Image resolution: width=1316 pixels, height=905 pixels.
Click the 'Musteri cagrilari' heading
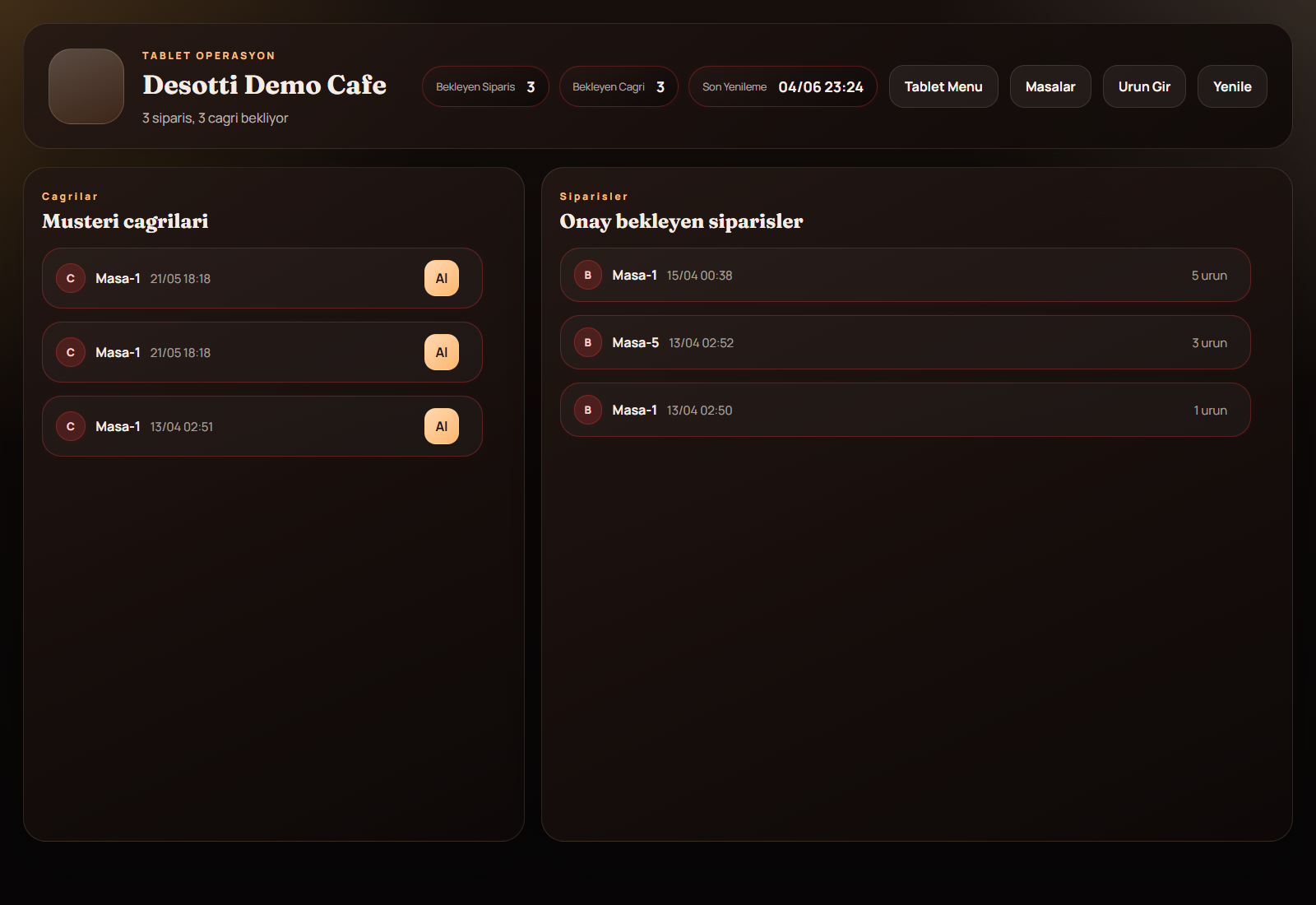click(125, 221)
